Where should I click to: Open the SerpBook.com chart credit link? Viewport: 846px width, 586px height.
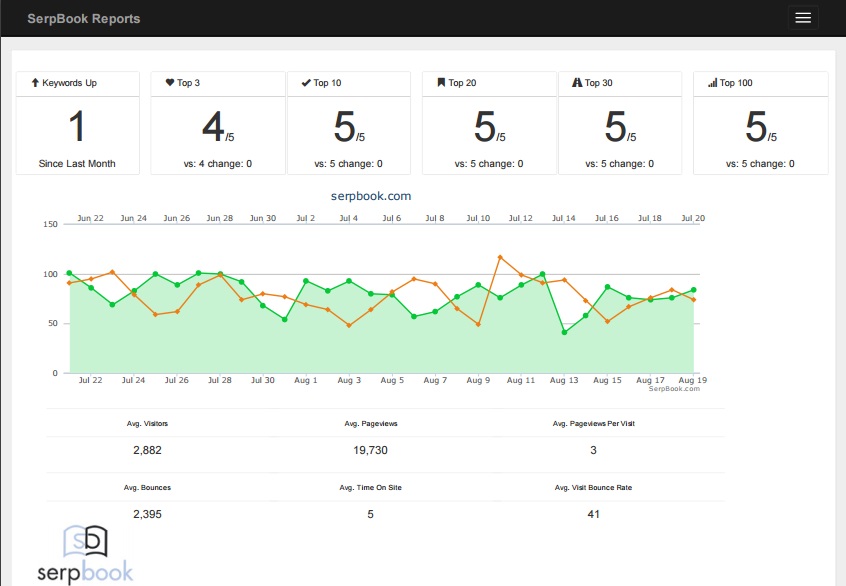pyautogui.click(x=674, y=389)
